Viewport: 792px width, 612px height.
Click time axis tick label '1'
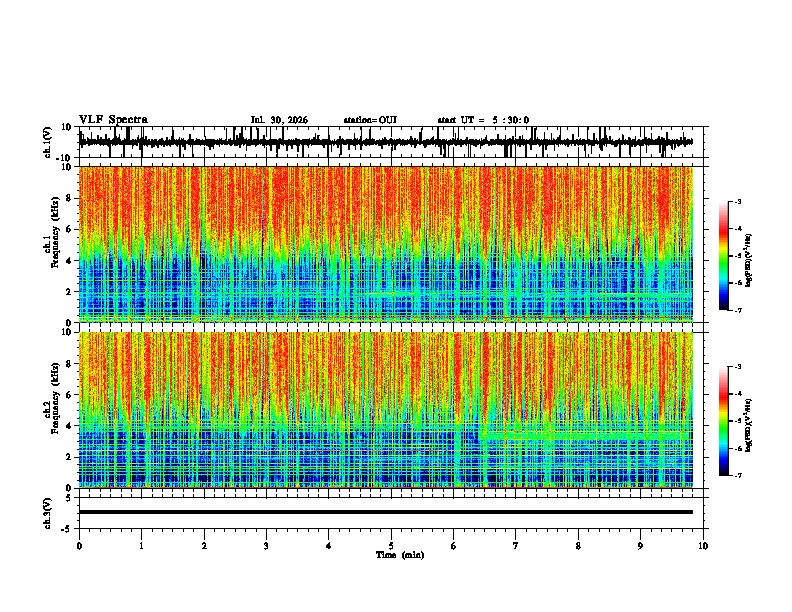point(141,546)
